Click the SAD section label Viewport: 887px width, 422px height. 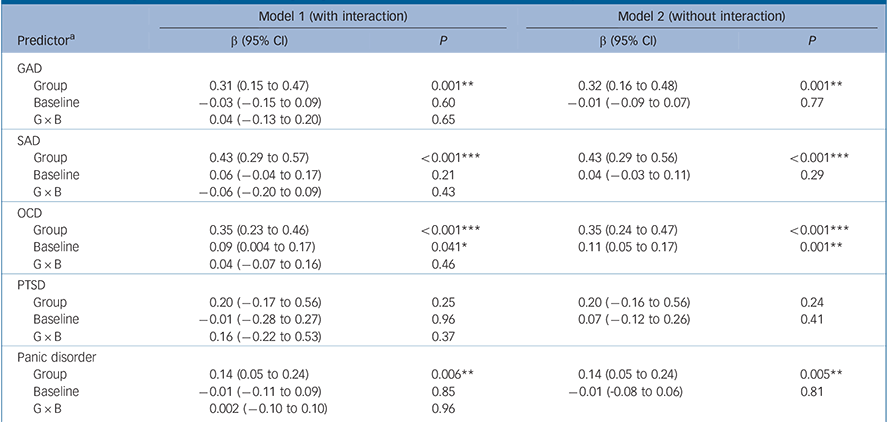pos(31,144)
